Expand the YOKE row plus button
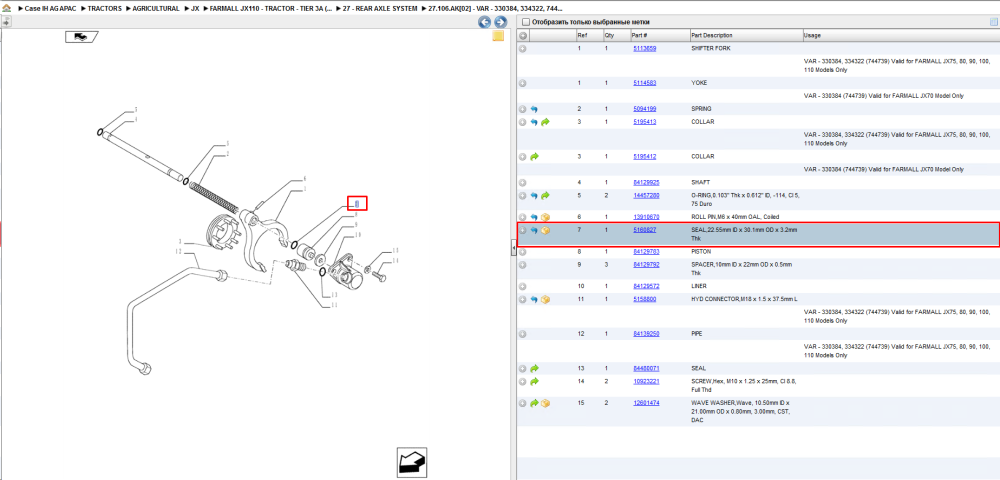1000x480 pixels. point(522,83)
